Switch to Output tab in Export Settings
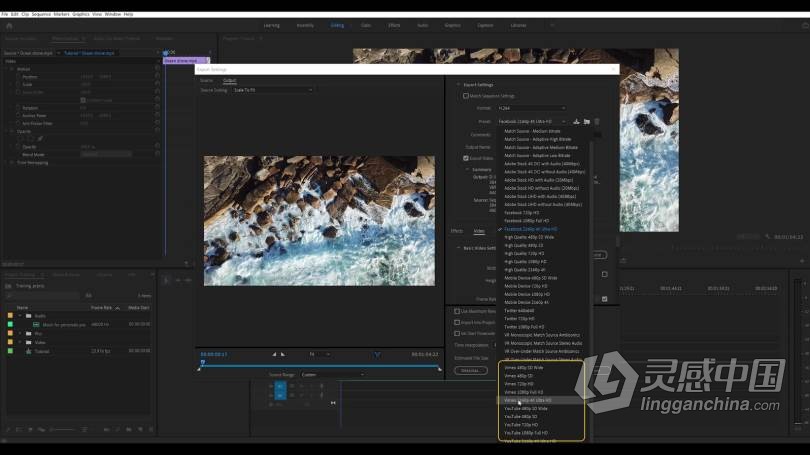810x455 pixels. (x=229, y=81)
